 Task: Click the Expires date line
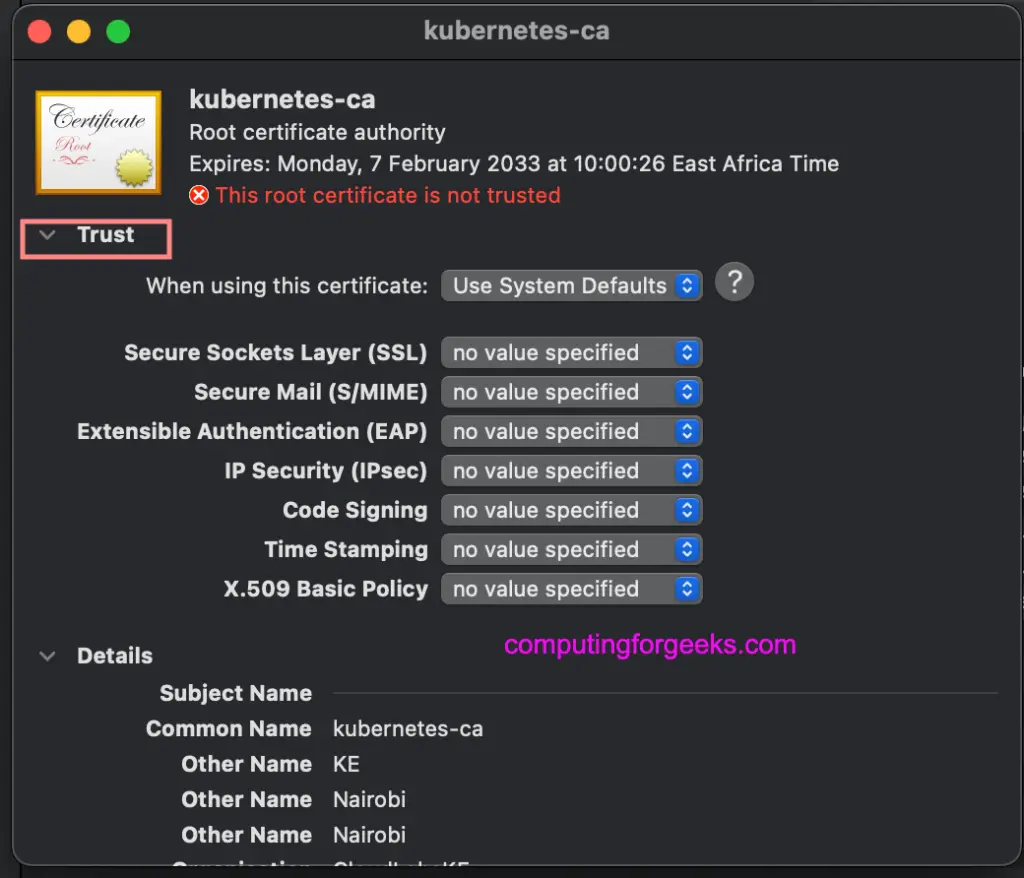click(514, 163)
